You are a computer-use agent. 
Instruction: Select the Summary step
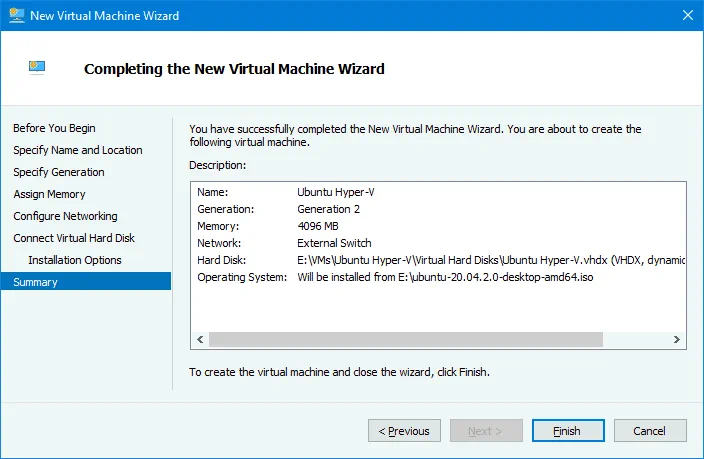coord(35,282)
